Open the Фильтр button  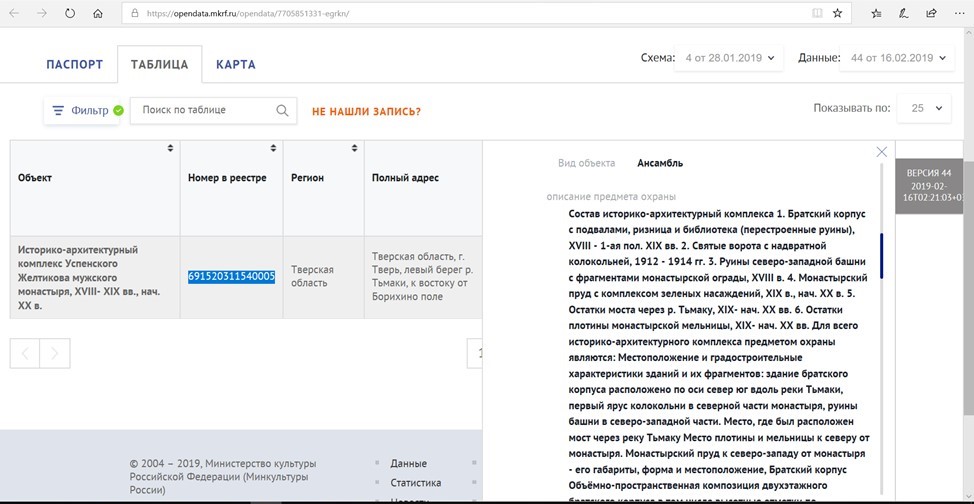80,111
